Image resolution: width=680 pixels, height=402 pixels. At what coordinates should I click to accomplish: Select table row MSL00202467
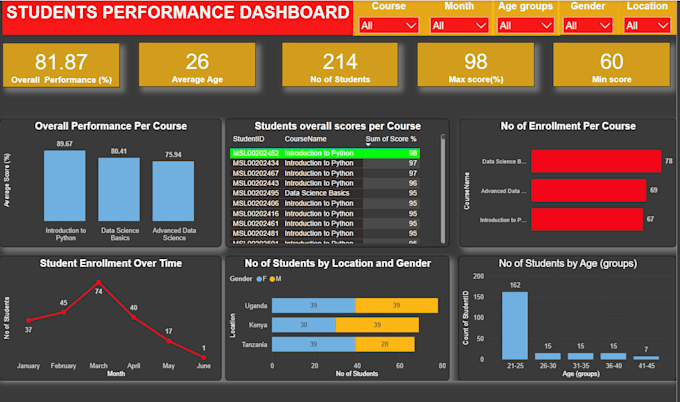(325, 173)
